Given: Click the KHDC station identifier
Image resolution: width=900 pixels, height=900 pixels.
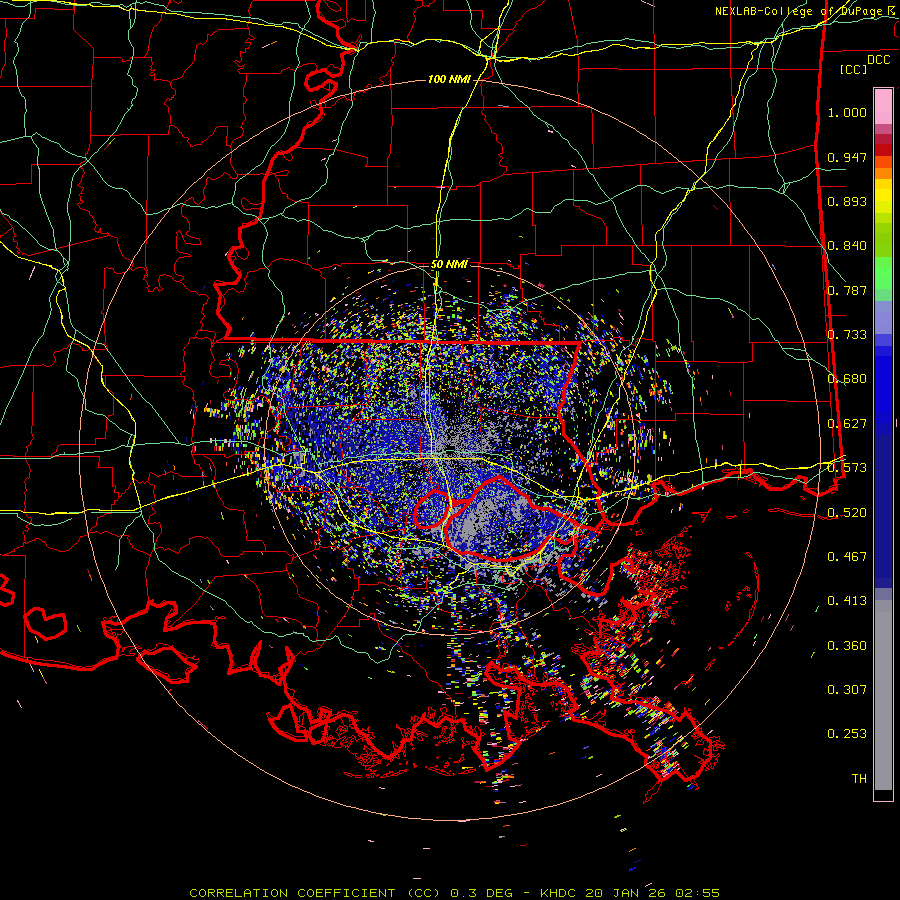Looking at the screenshot, I should tap(559, 893).
